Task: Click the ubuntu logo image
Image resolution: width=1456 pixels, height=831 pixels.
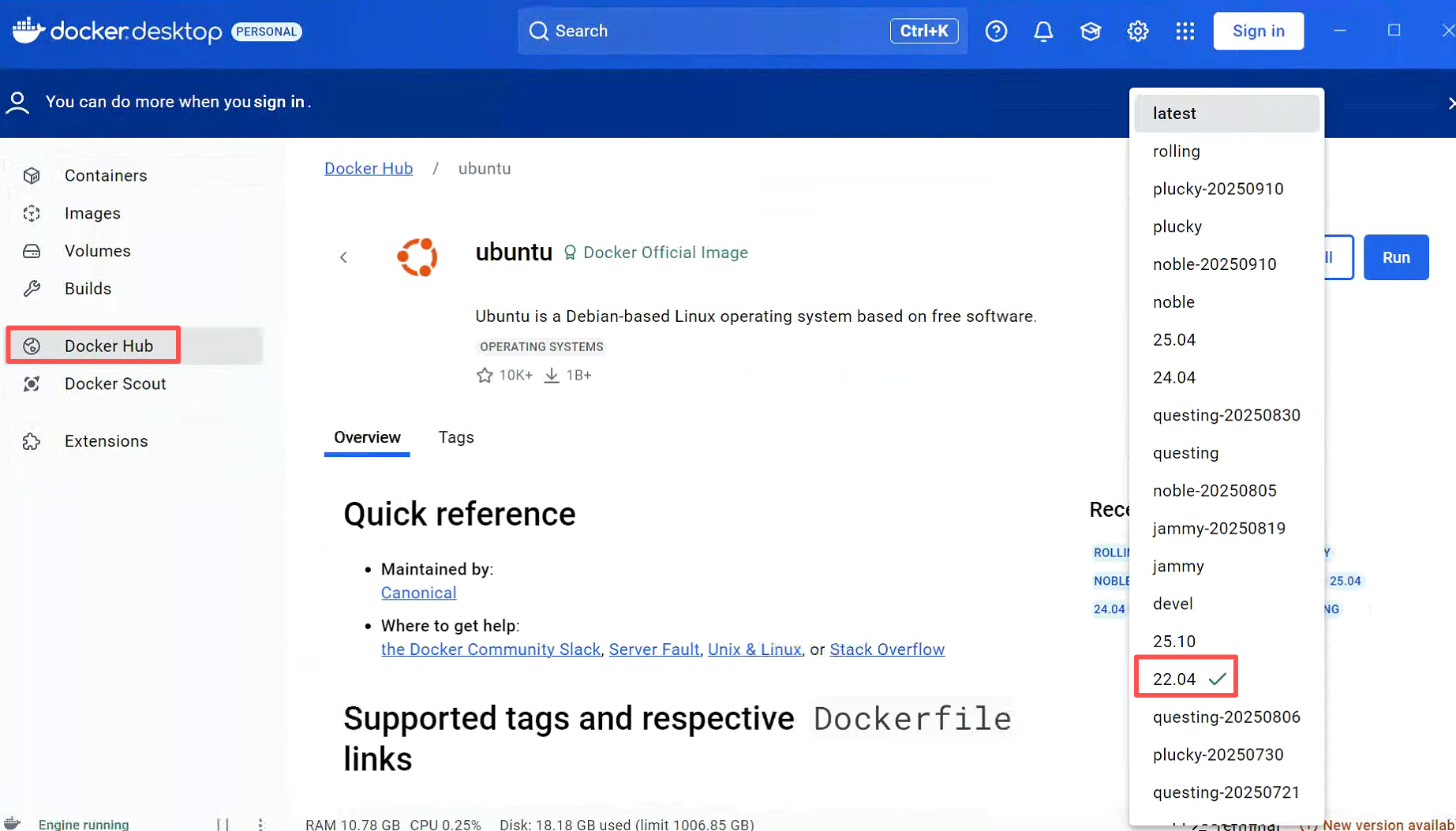Action: (417, 256)
